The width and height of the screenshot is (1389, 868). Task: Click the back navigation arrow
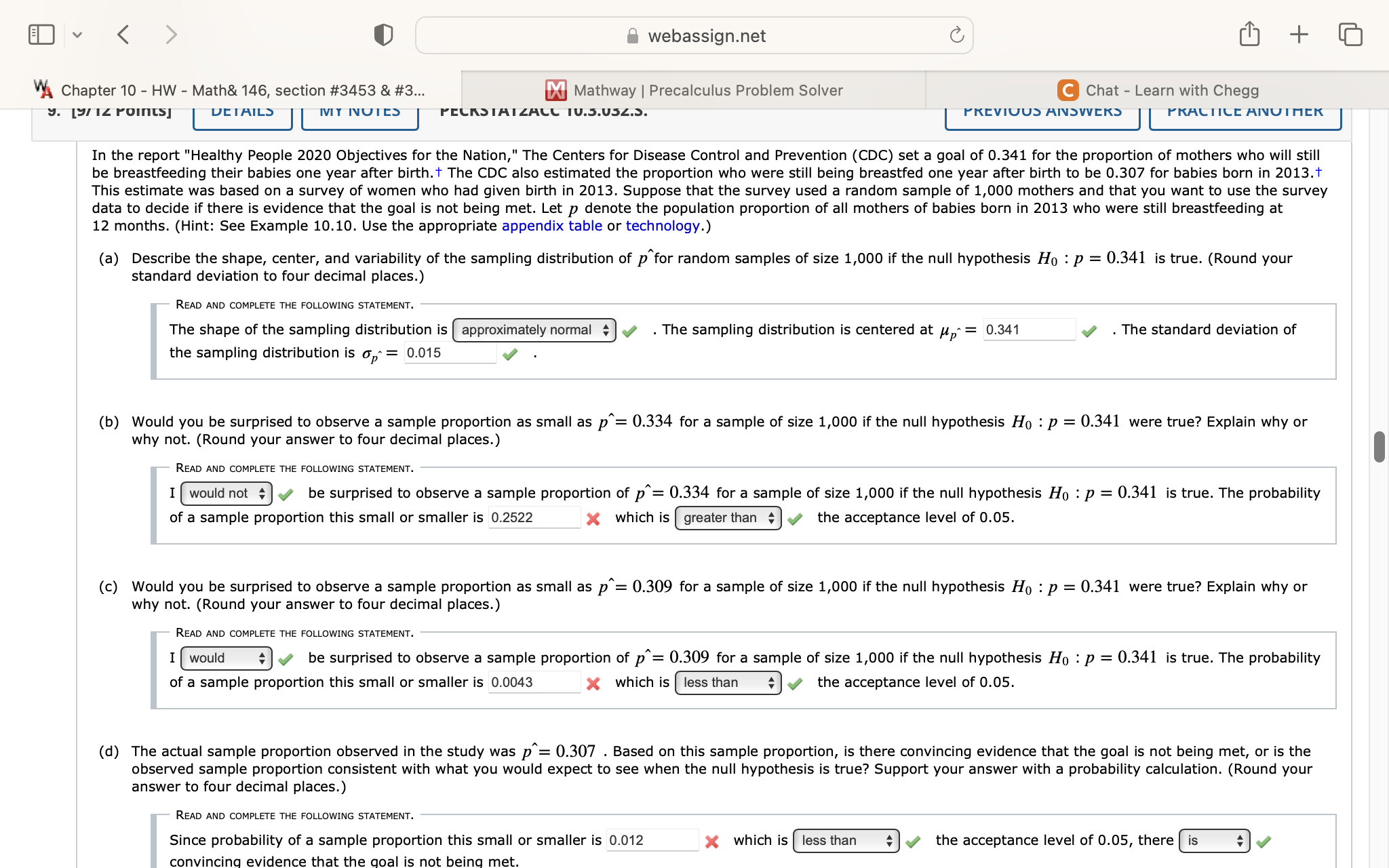click(123, 33)
